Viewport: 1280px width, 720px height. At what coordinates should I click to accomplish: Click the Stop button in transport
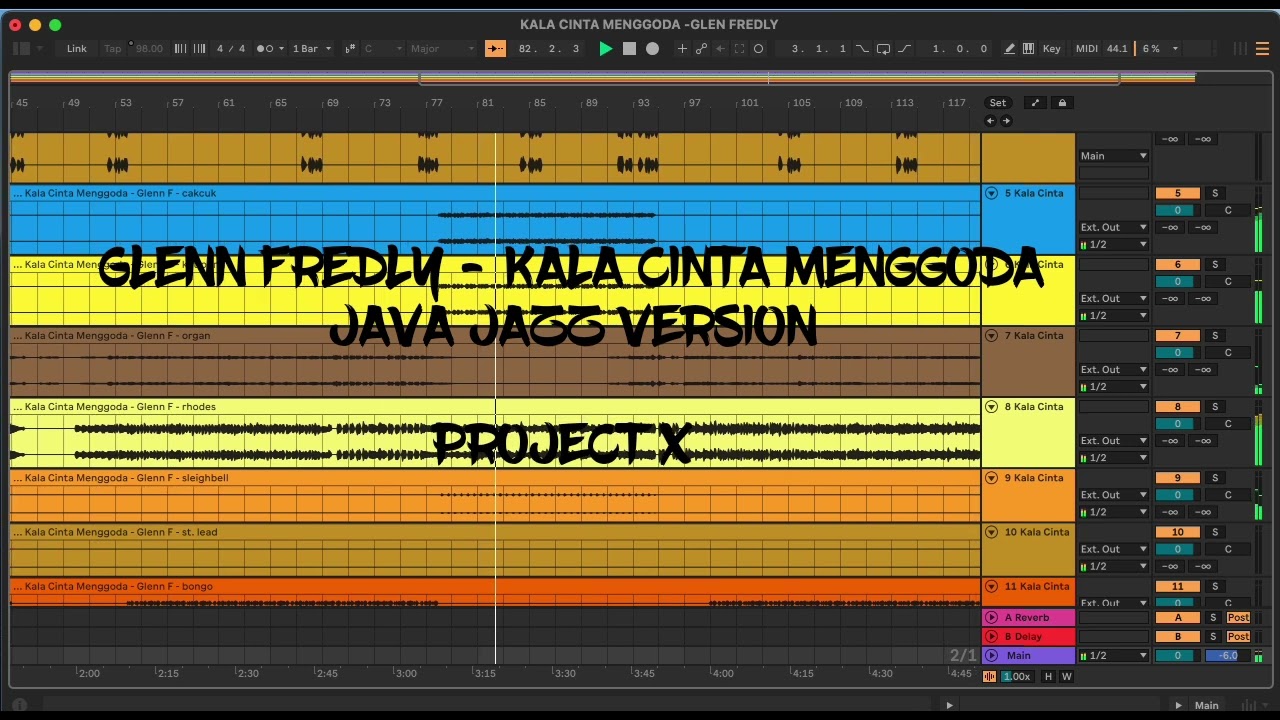(629, 48)
